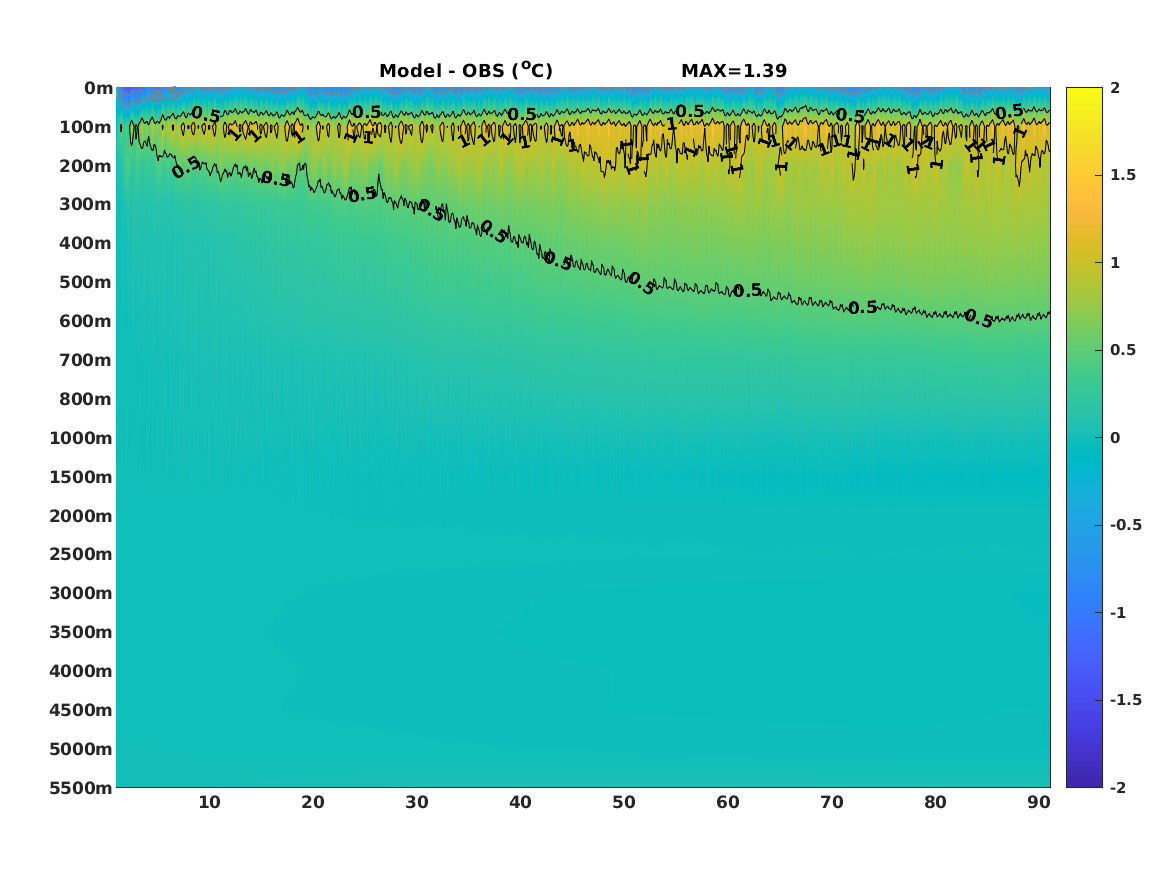Click the colorbar tick label "2"
Viewport: 1167px width, 875px height.
[1115, 88]
